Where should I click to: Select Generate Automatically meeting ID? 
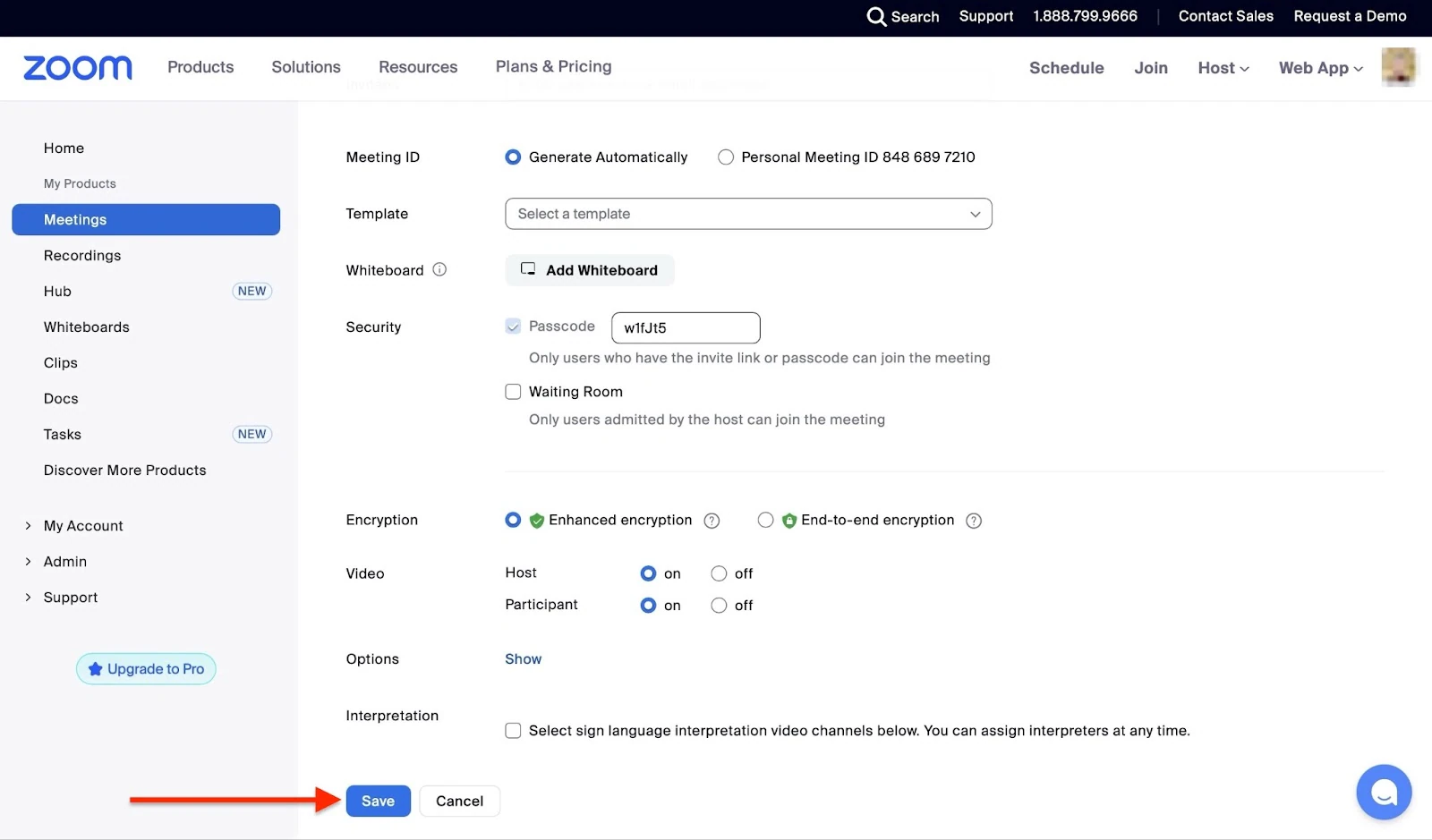[x=513, y=157]
